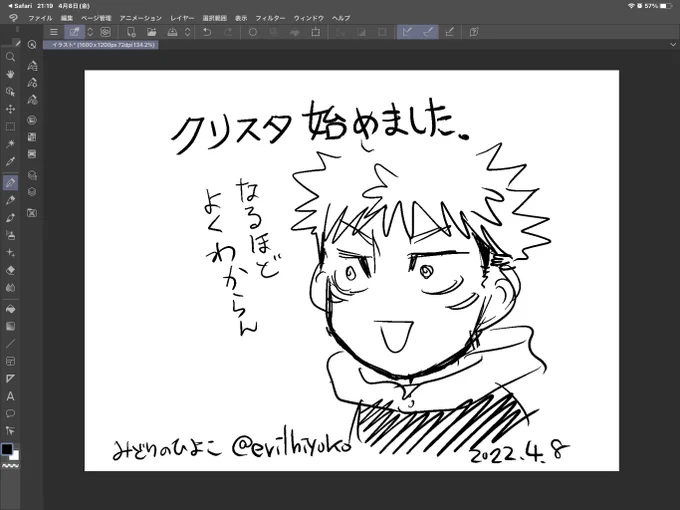This screenshot has height=510, width=680.
Task: Open the 表示 menu
Action: click(x=241, y=18)
